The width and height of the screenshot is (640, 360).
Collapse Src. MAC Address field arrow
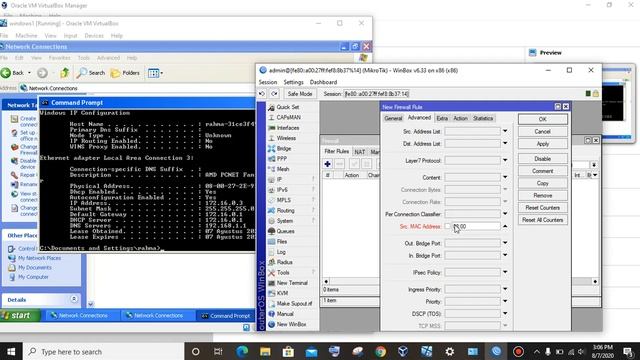[x=505, y=226]
